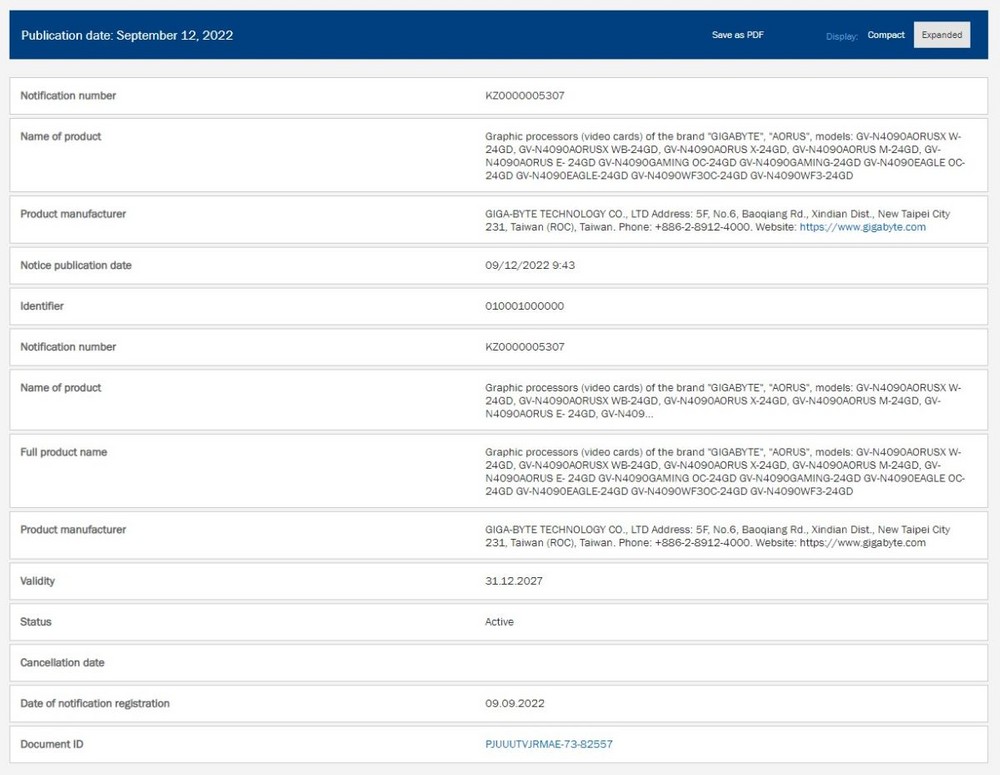Screen dimensions: 1000x775
Task: Click the Validity date 31.12.2027
Action: point(514,581)
